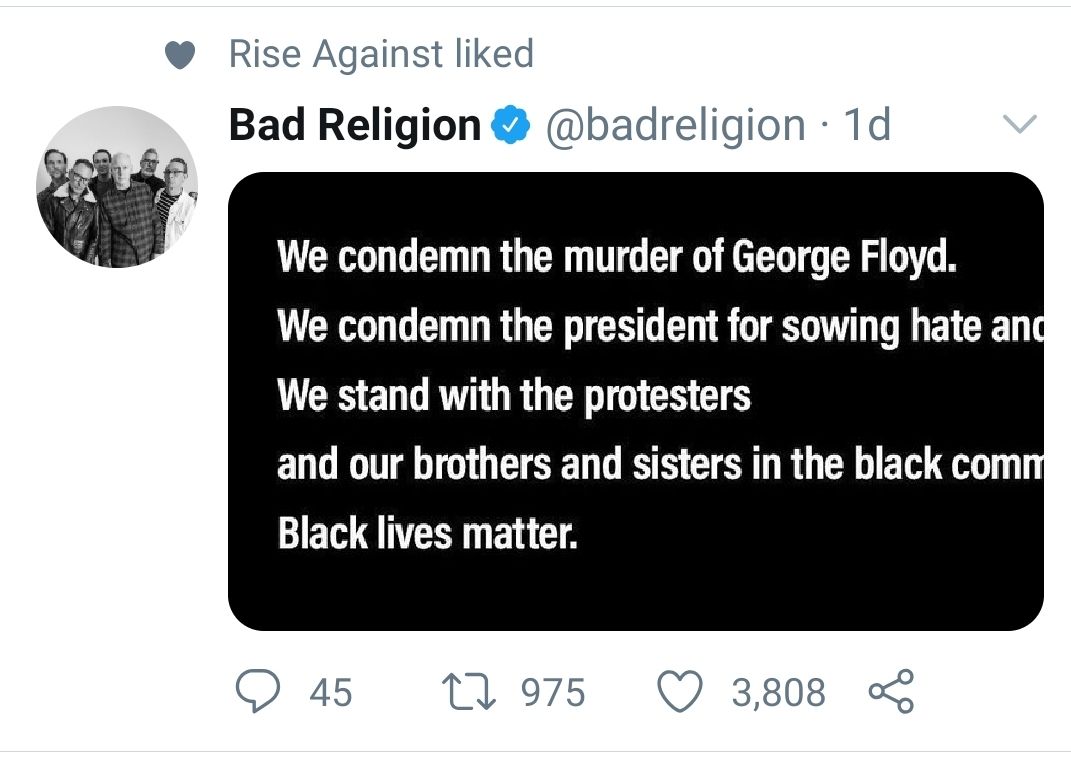1071x763 pixels.
Task: Click the 'We stand with the protesters' line
Action: coord(513,396)
